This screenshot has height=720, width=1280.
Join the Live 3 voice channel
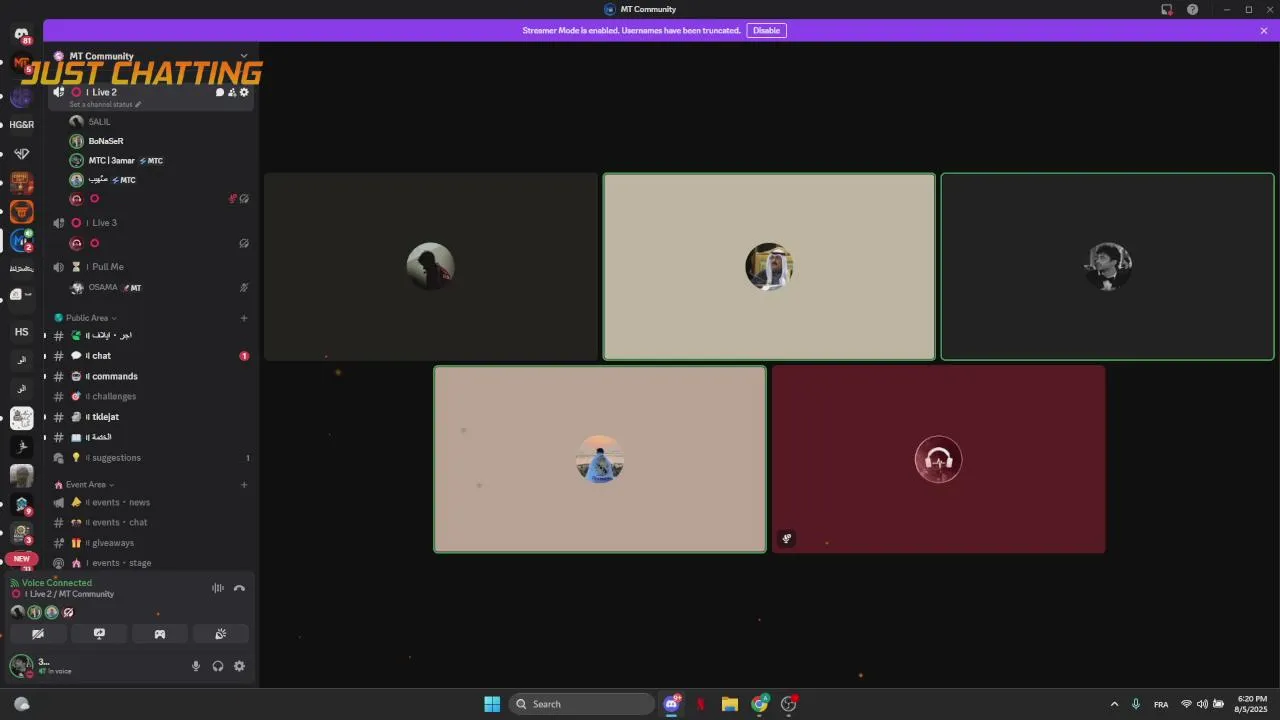pyautogui.click(x=150, y=223)
